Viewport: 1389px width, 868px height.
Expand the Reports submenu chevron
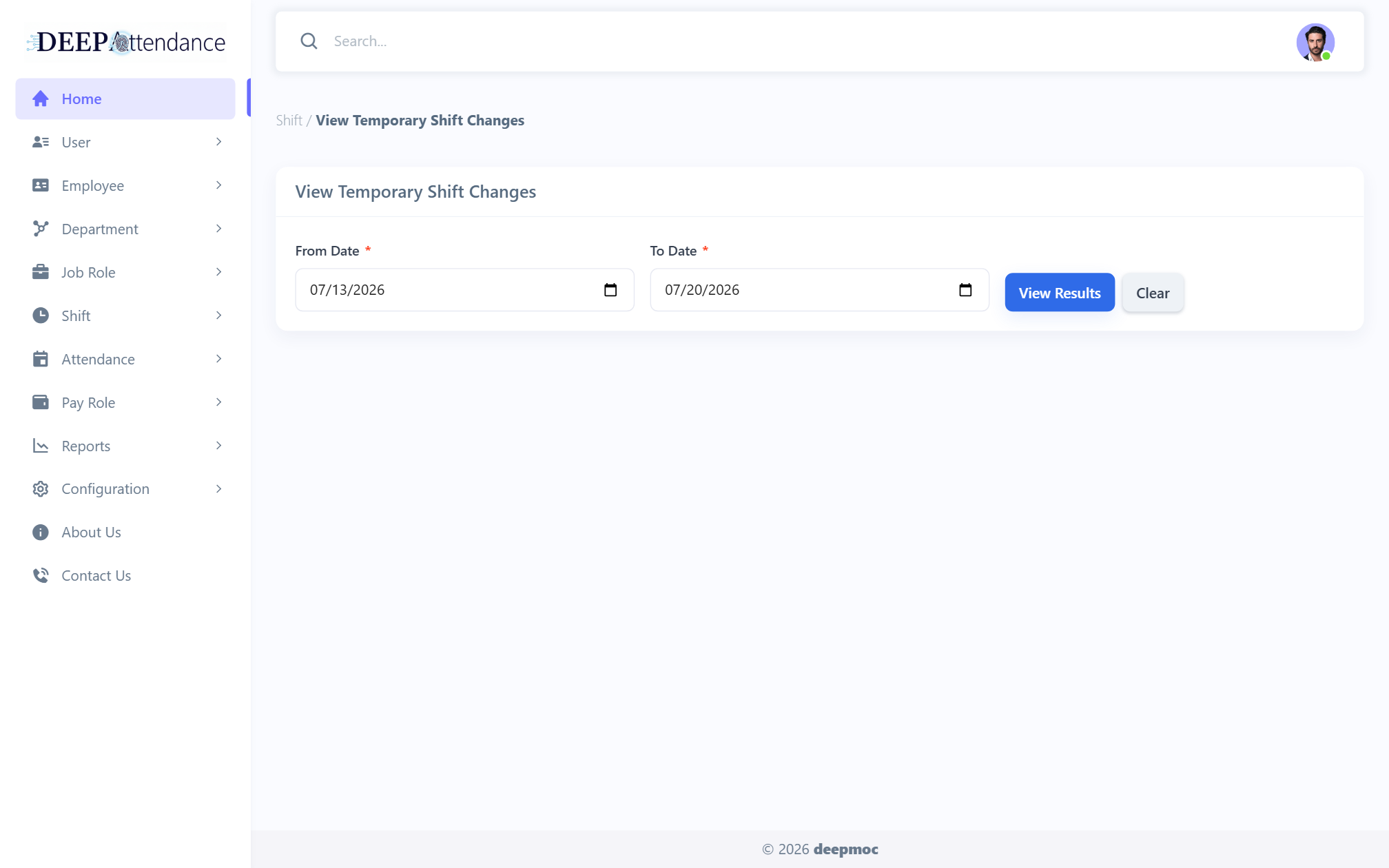pyautogui.click(x=218, y=446)
